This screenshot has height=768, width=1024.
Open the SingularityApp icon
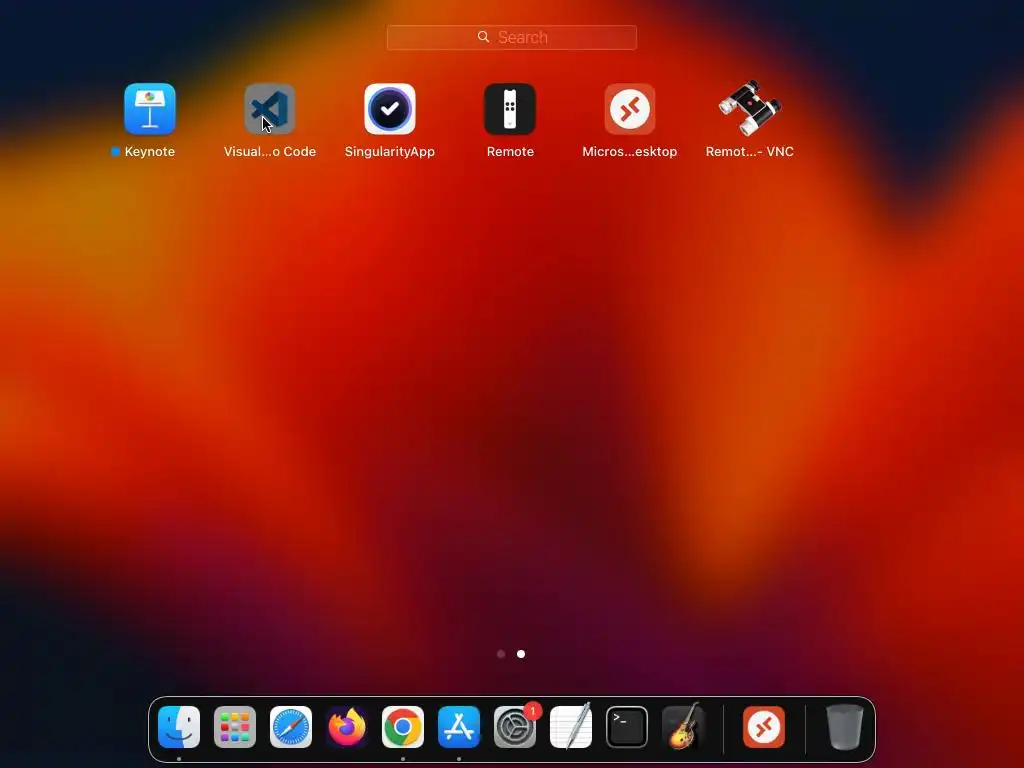coord(390,108)
